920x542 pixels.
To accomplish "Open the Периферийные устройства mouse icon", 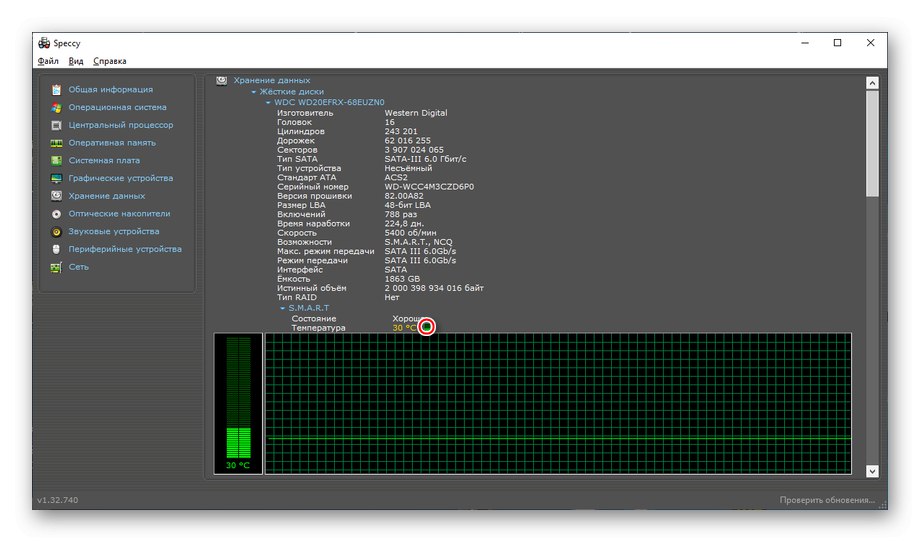I will [56, 249].
